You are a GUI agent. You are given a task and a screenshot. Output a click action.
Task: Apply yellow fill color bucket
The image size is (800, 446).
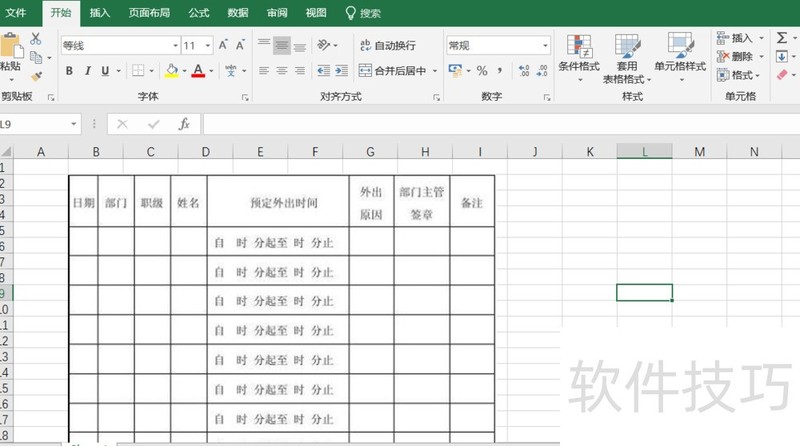pos(172,70)
